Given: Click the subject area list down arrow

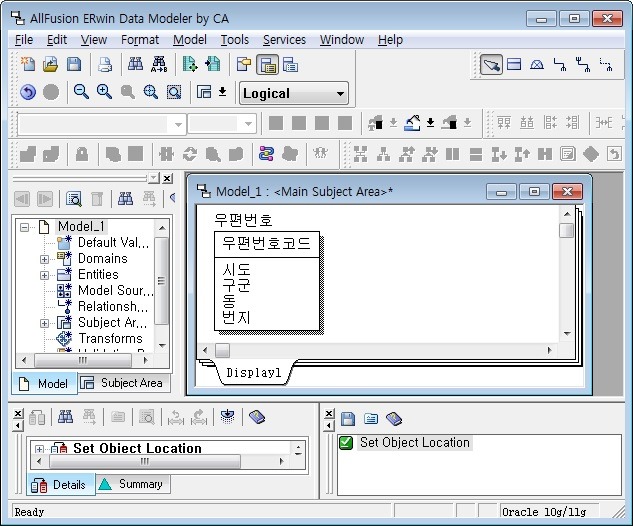Looking at the screenshot, I should [x=222, y=92].
